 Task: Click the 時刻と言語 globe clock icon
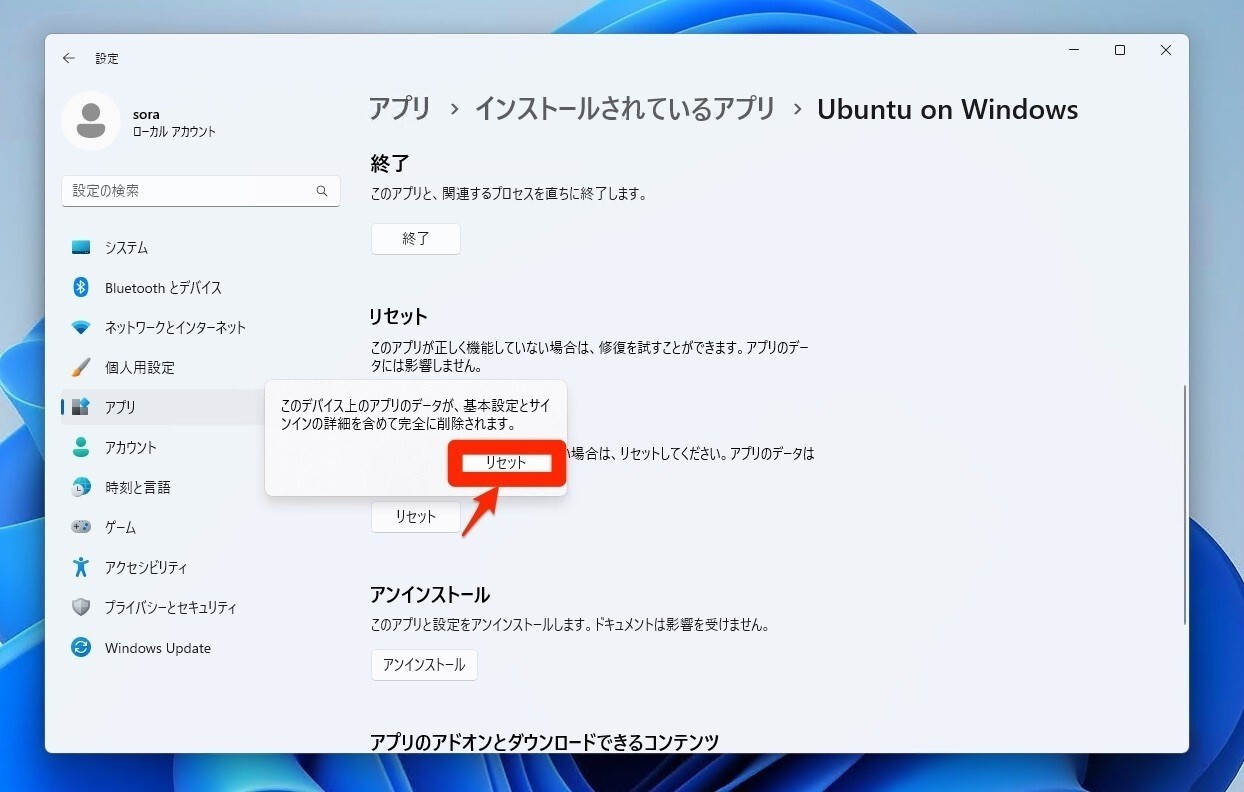tap(81, 487)
